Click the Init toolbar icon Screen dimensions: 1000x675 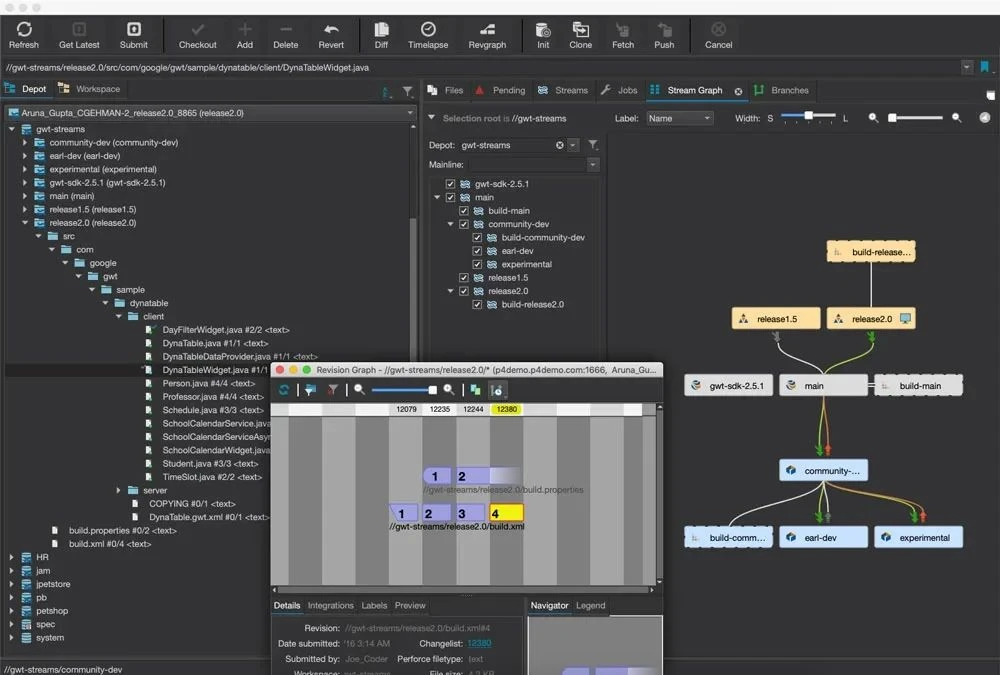pyautogui.click(x=543, y=35)
